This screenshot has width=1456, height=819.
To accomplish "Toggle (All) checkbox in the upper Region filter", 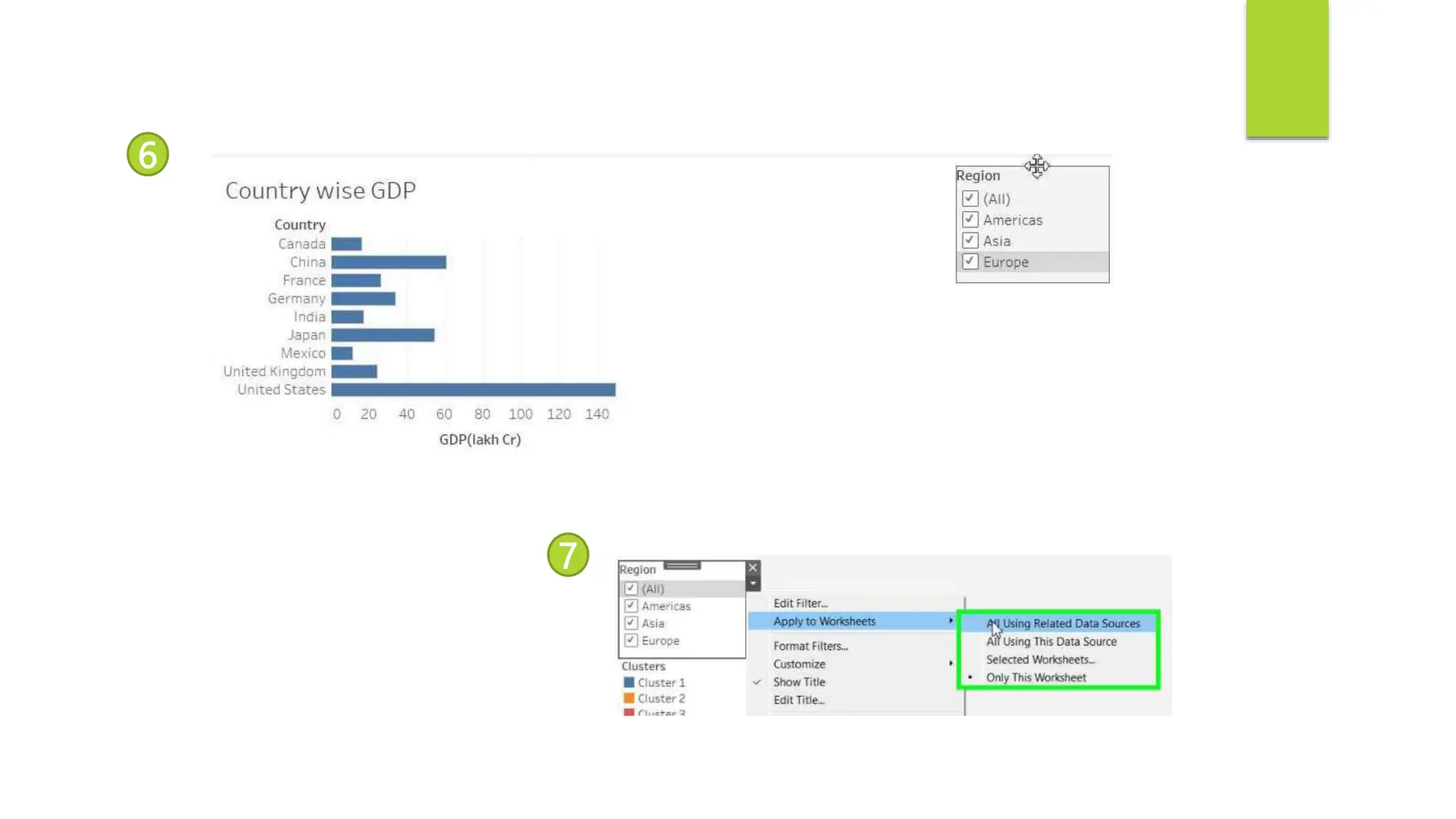I will [970, 198].
